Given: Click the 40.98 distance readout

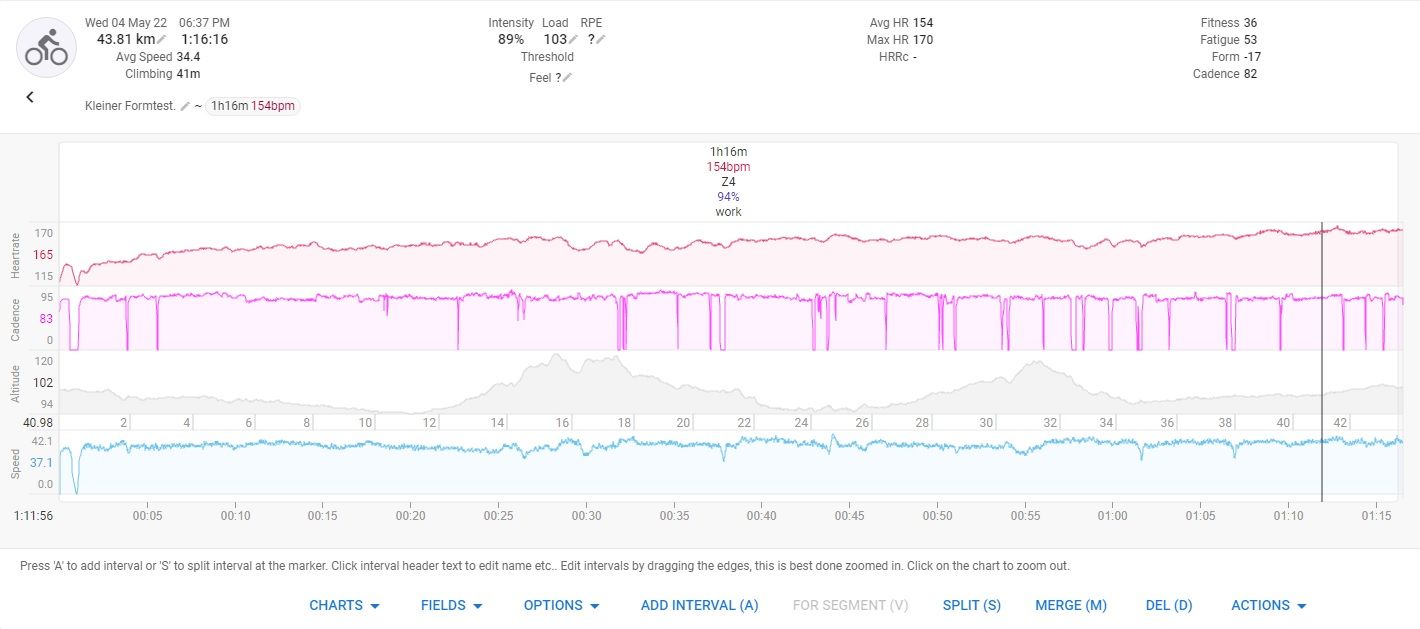Looking at the screenshot, I should click(38, 423).
